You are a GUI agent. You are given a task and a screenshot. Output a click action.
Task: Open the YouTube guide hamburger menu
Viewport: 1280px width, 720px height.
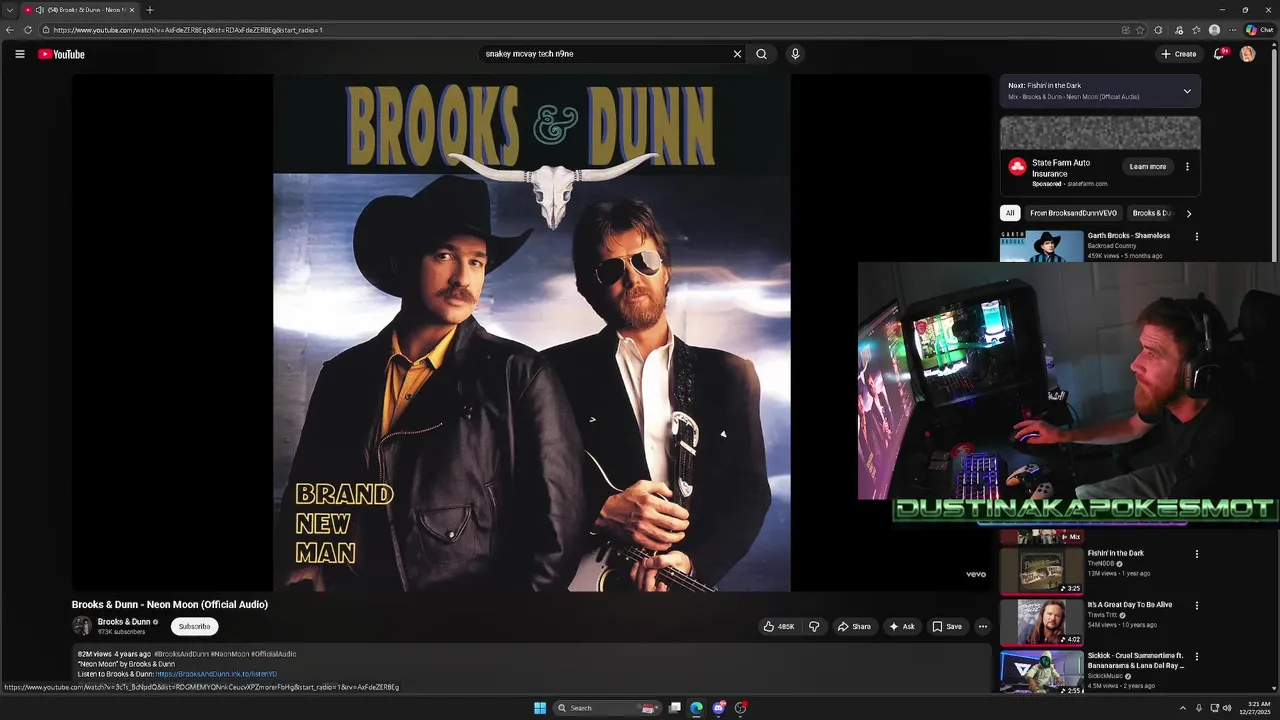(x=20, y=54)
